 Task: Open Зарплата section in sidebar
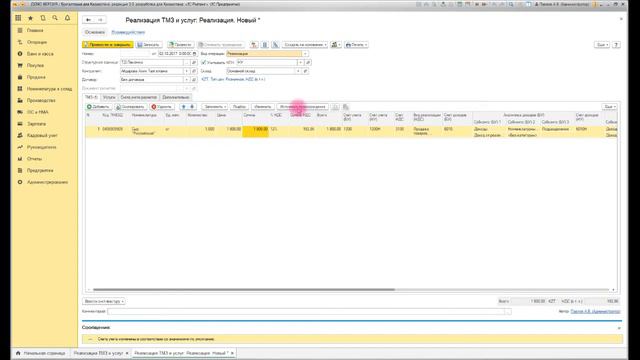(36, 124)
